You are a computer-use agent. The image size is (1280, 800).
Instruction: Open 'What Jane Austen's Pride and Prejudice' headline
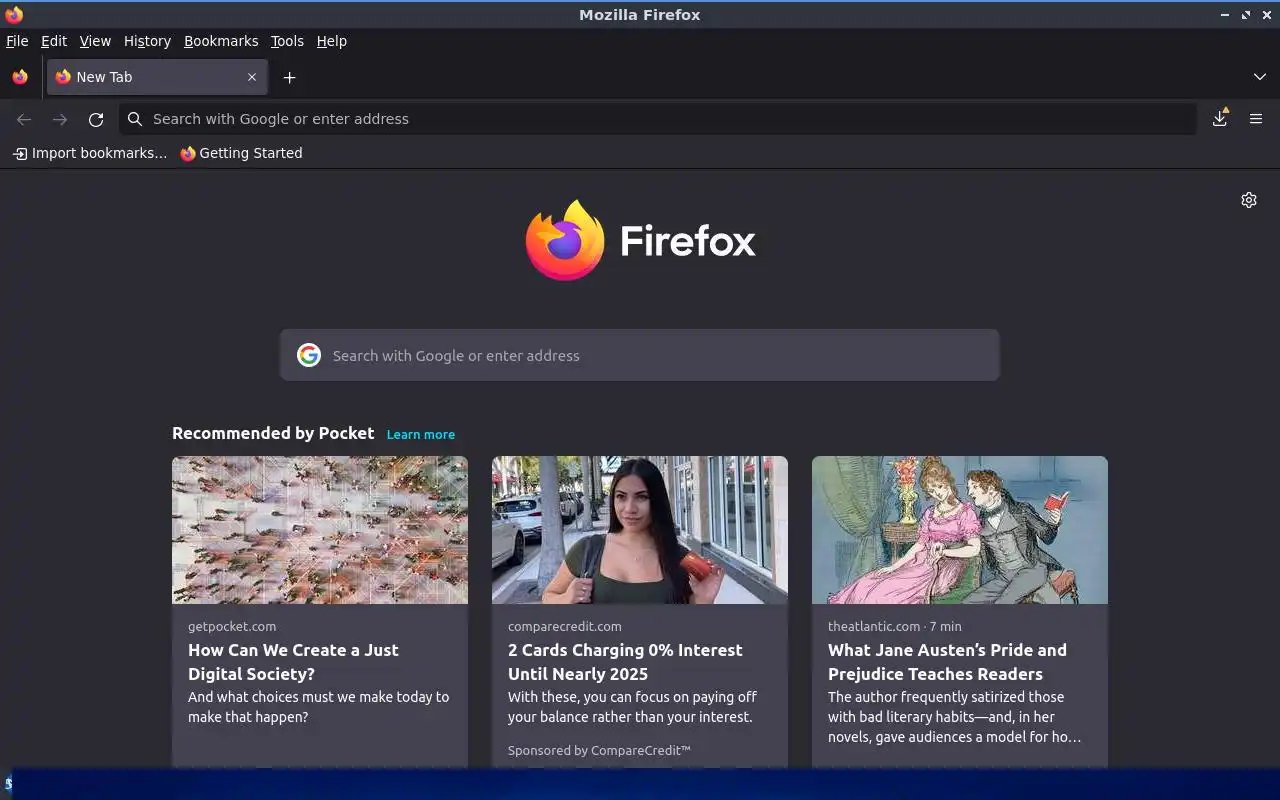tap(947, 662)
